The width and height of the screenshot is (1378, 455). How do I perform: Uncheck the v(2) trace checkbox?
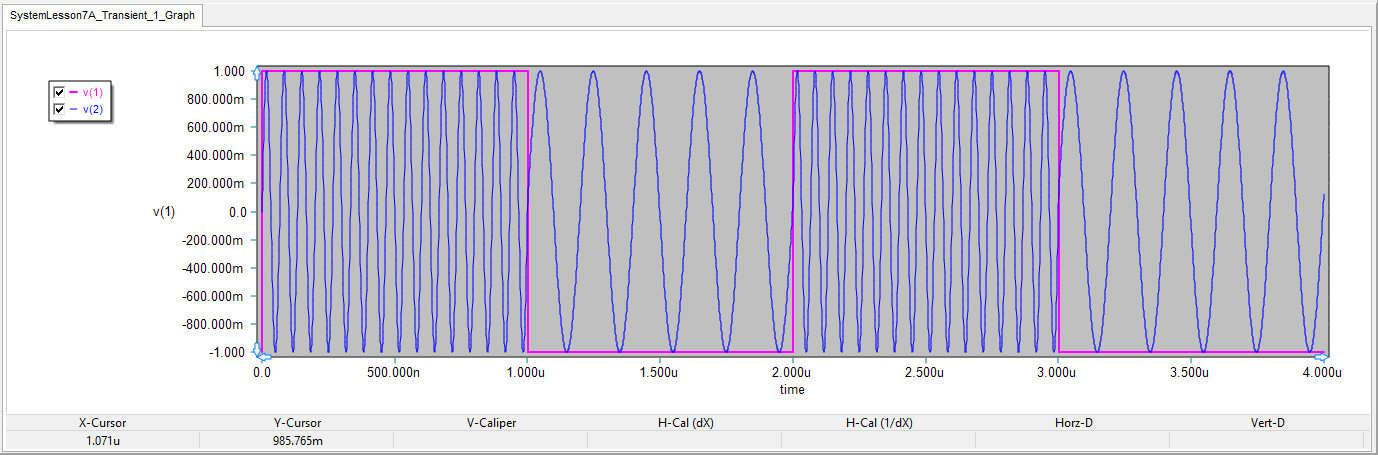59,109
